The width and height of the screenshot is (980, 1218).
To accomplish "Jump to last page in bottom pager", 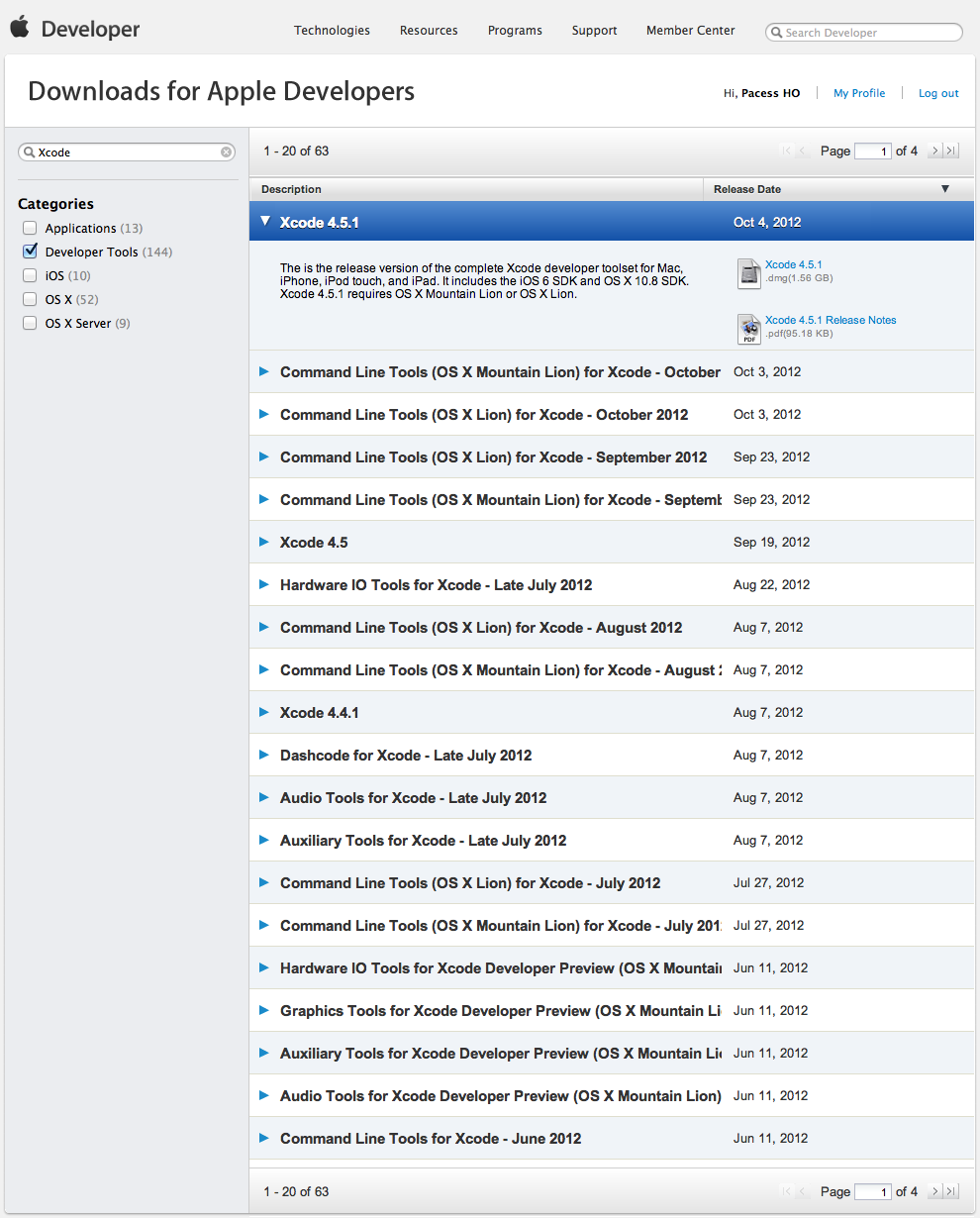I will [951, 1191].
